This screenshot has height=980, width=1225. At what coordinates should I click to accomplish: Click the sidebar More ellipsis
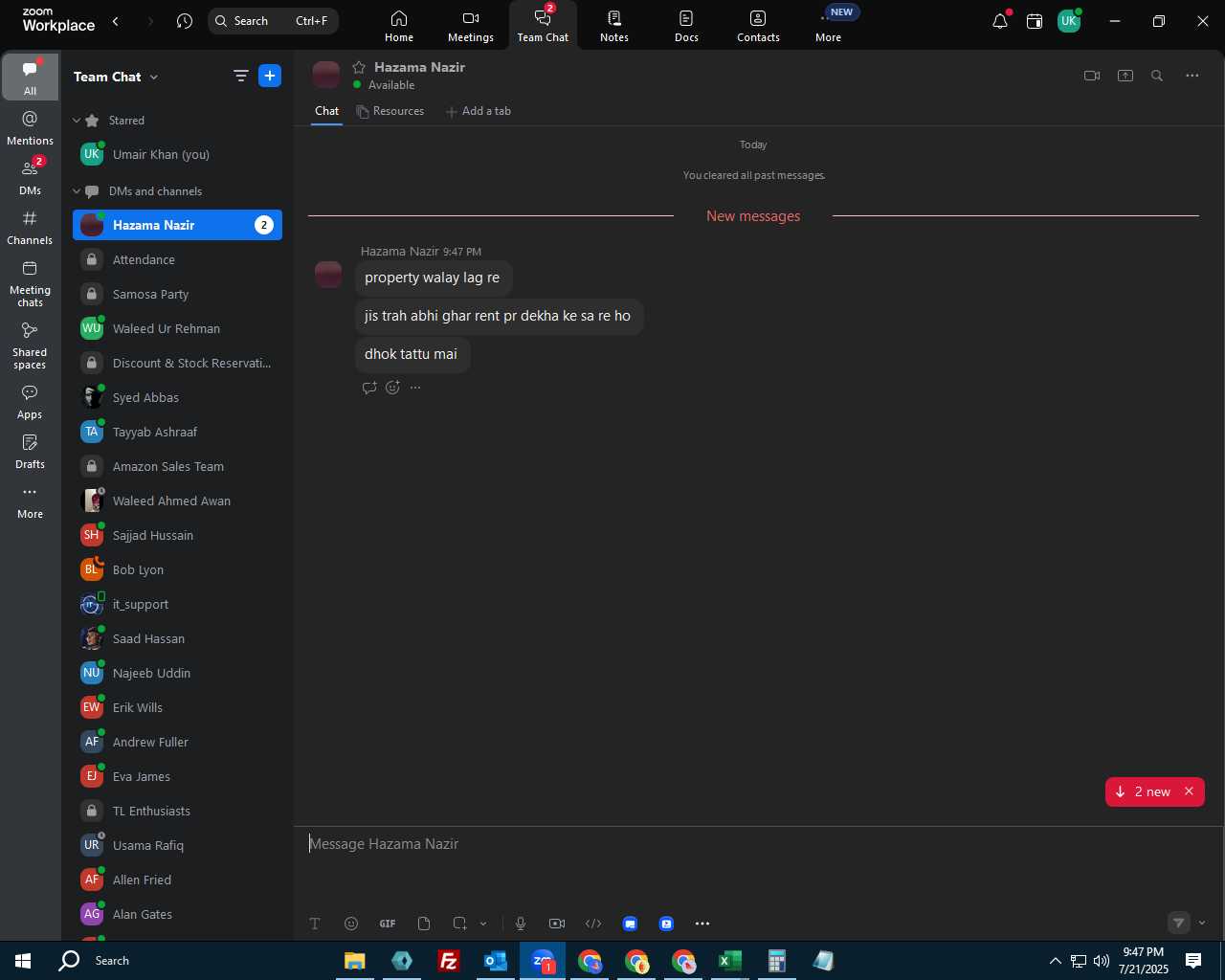[x=30, y=501]
